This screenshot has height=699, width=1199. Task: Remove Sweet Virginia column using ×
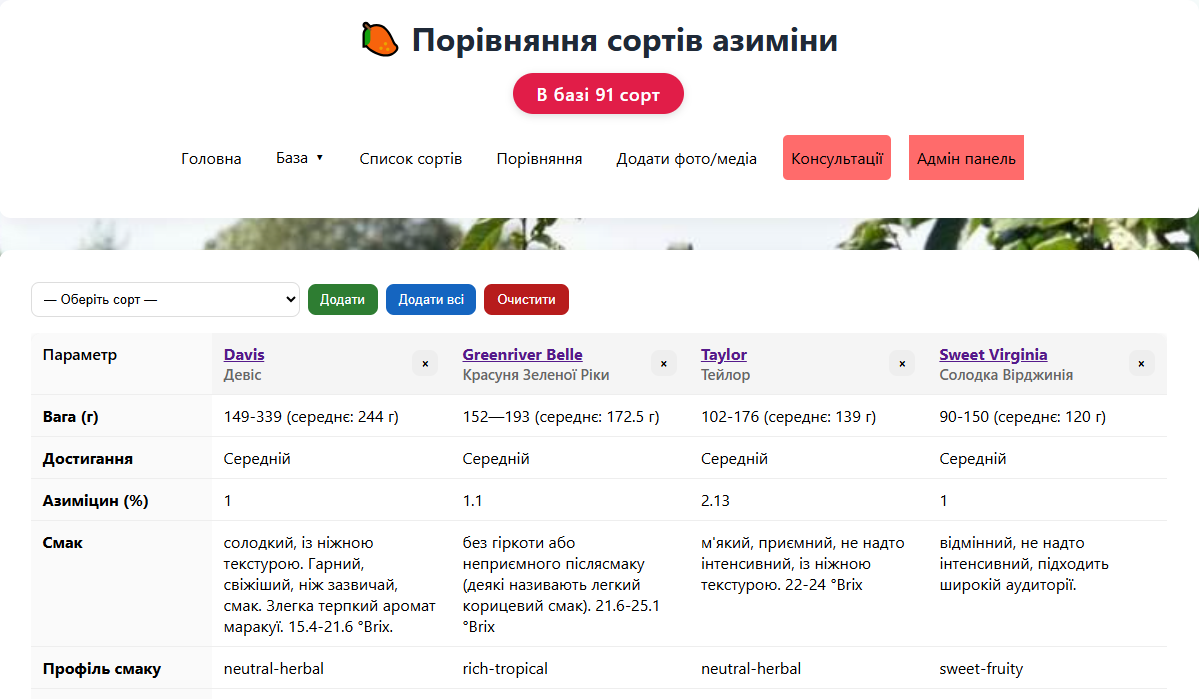click(x=1141, y=364)
